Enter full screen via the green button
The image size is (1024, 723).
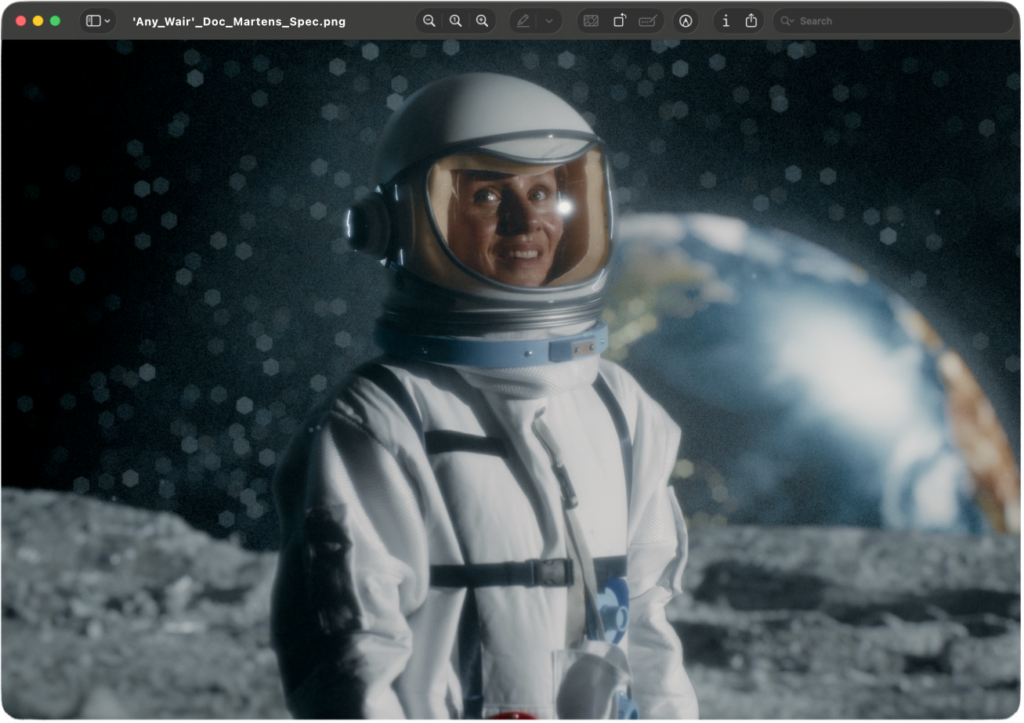(55, 21)
